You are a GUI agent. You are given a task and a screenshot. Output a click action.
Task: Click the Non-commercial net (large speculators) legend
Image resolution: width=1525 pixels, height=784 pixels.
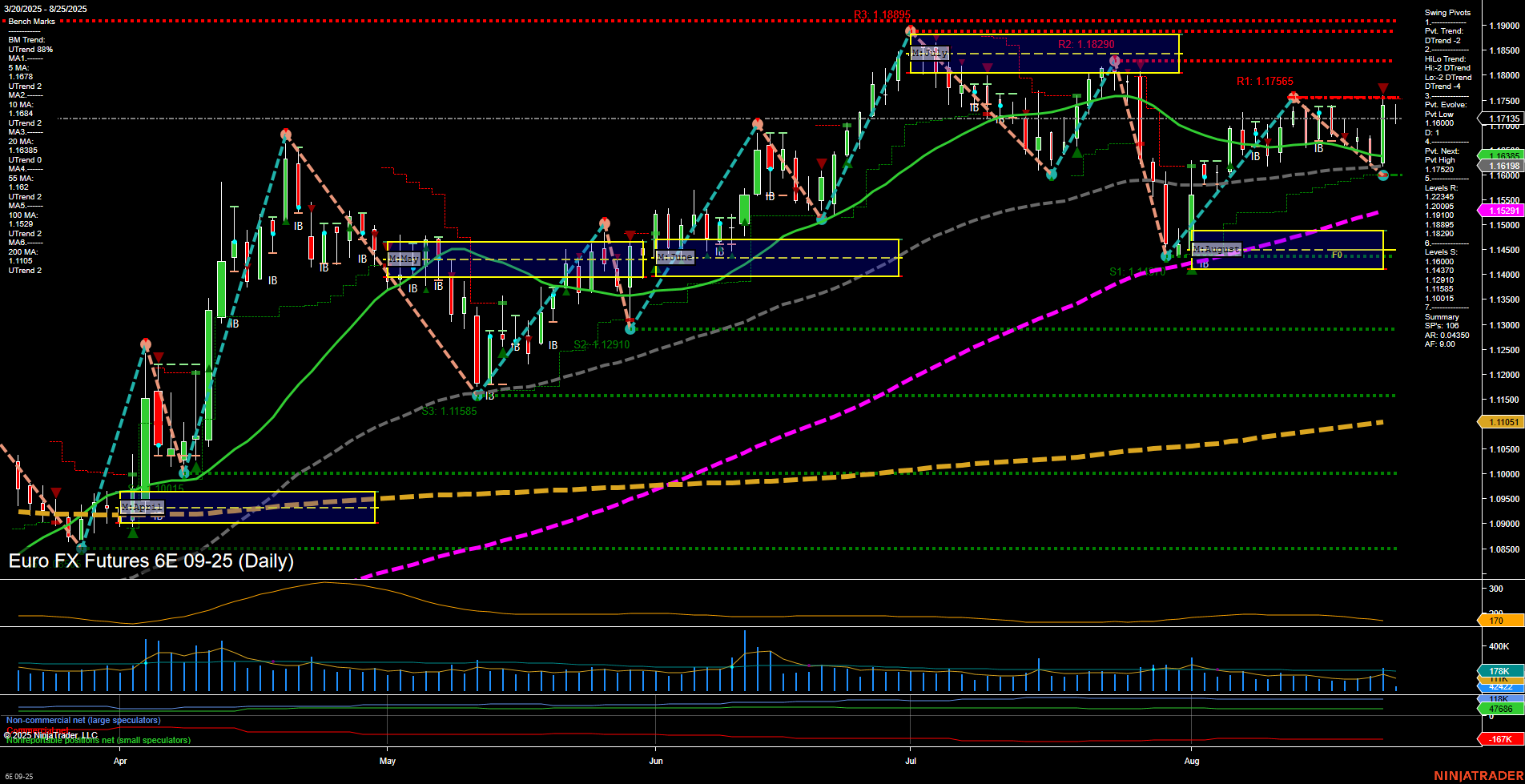click(x=83, y=721)
